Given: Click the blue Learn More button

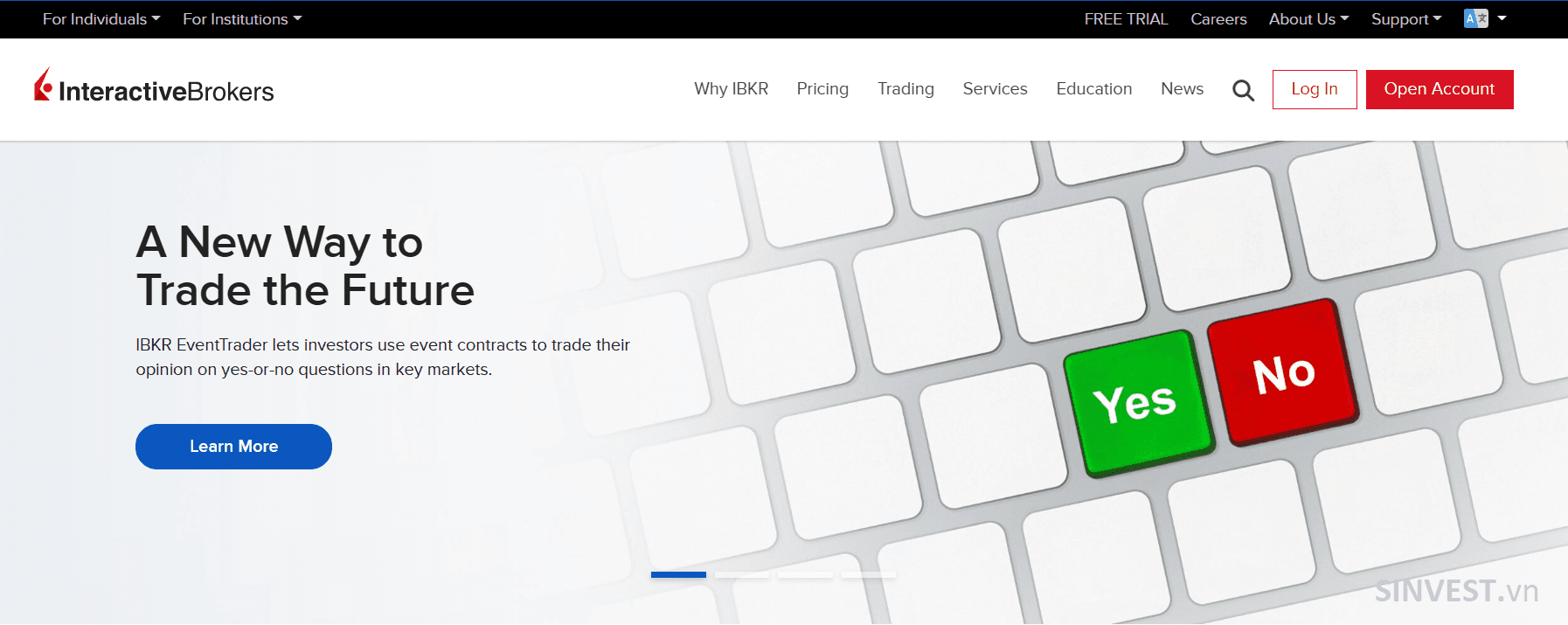Looking at the screenshot, I should click(233, 447).
